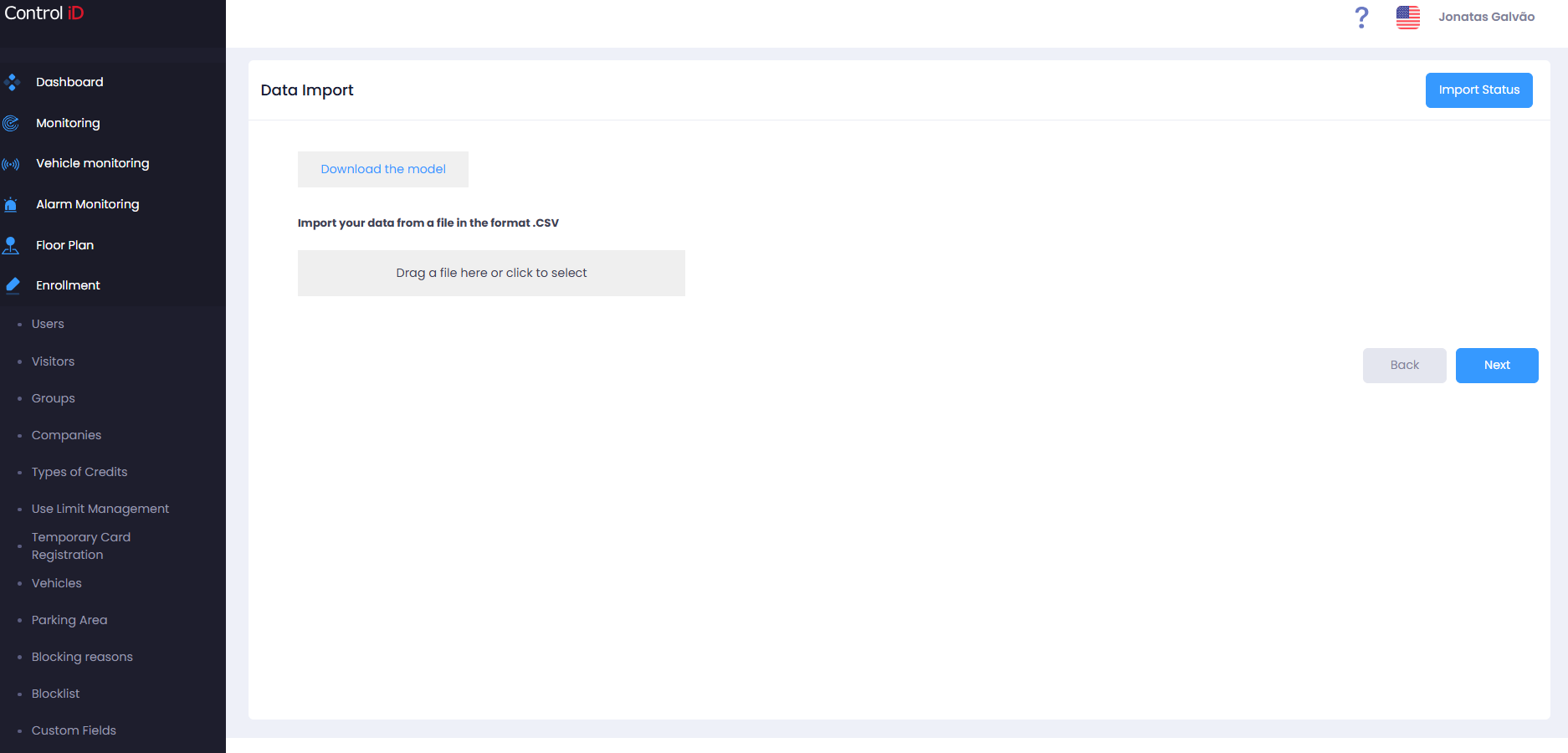
Task: Open Blocking reasons page
Action: click(x=82, y=657)
